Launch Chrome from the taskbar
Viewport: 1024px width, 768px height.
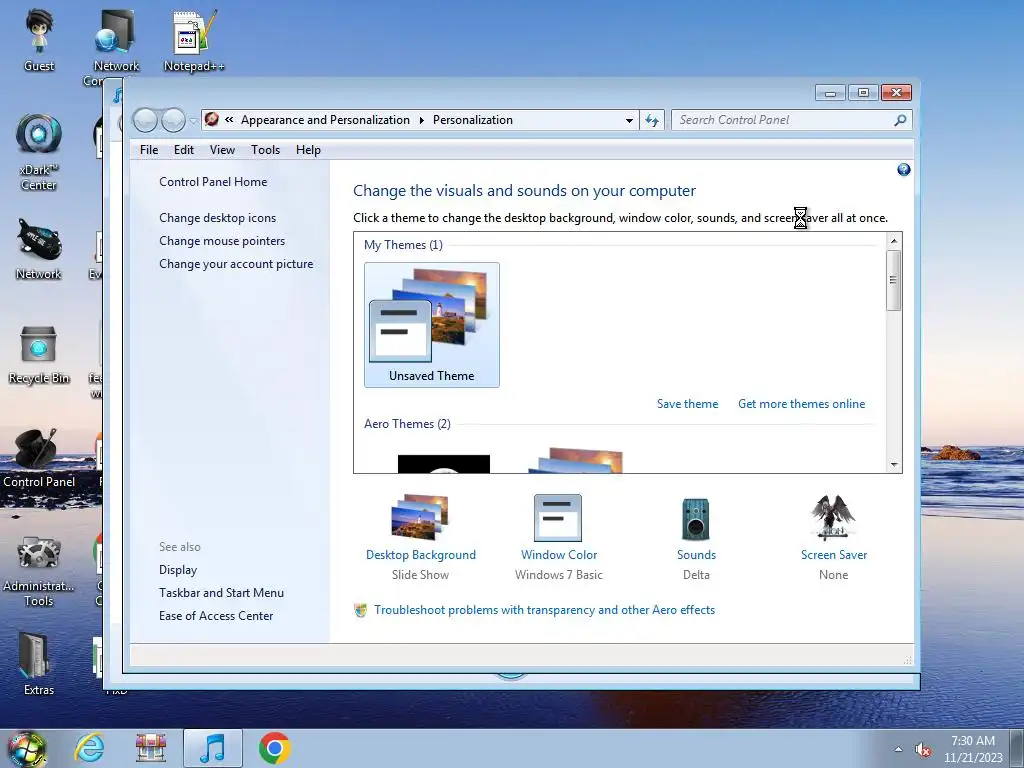coord(274,748)
